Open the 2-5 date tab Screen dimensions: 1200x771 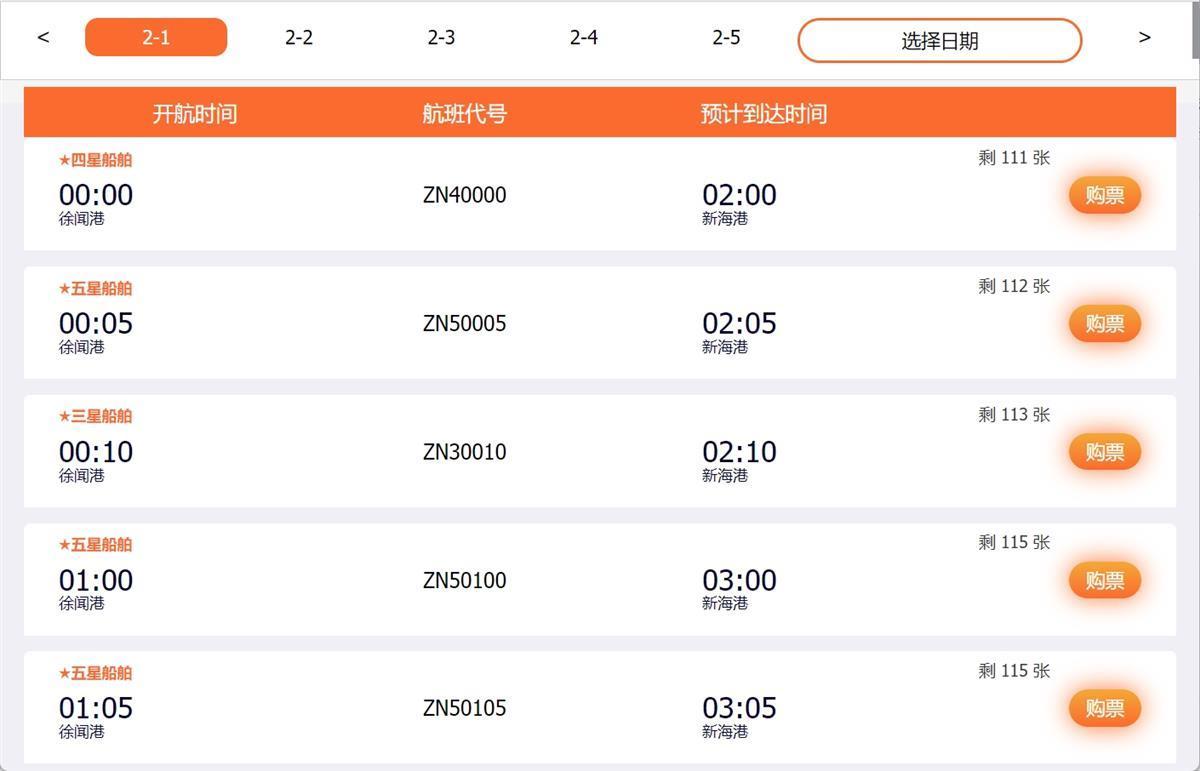pyautogui.click(x=726, y=38)
